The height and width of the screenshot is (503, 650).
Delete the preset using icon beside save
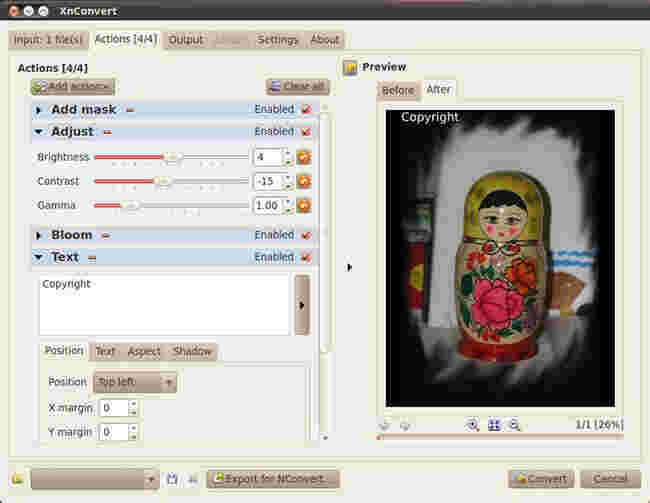pos(192,480)
